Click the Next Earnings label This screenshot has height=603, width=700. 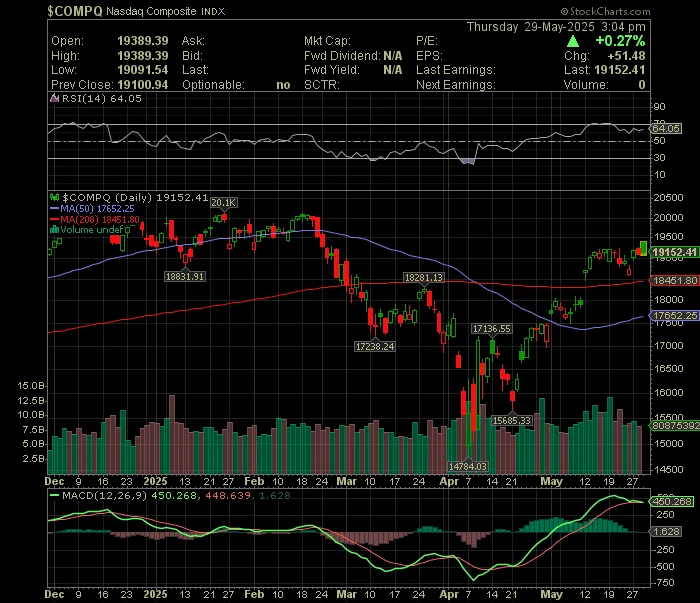456,85
